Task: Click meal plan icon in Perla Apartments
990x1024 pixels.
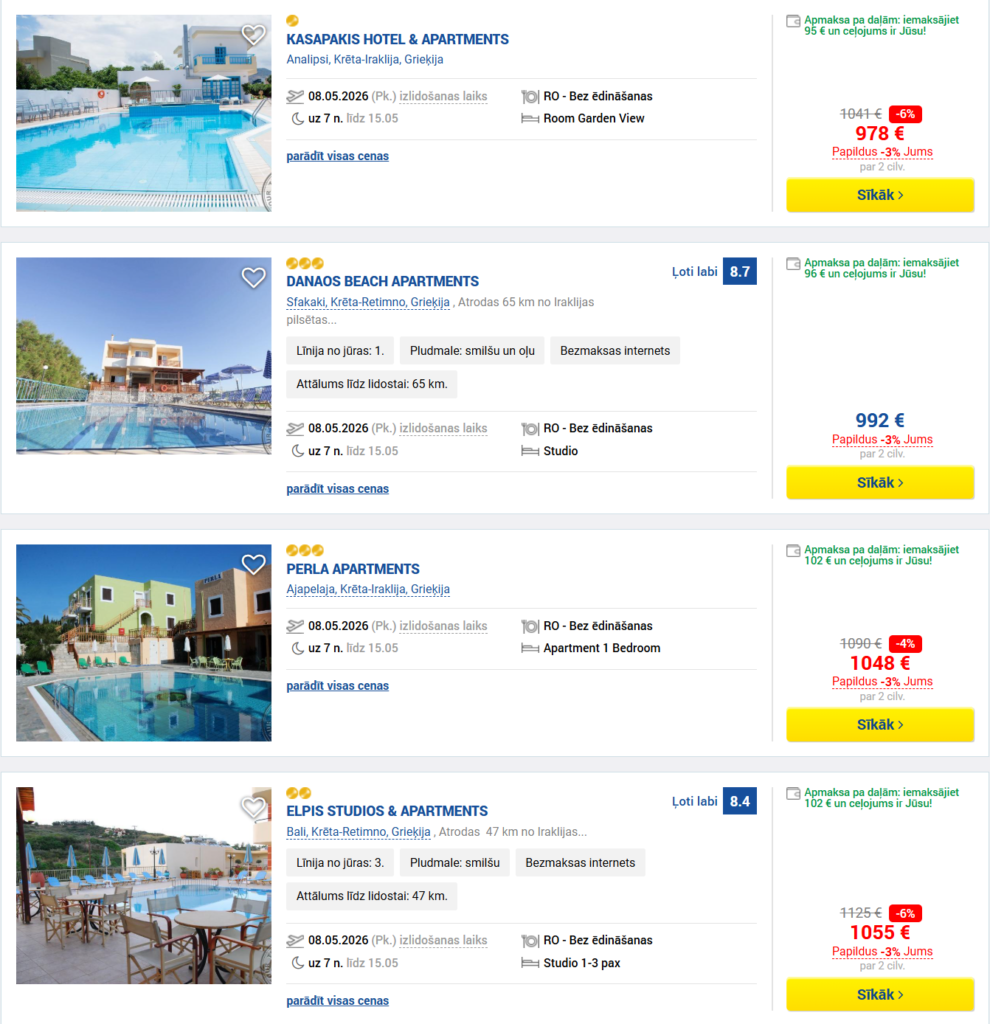Action: (530, 626)
